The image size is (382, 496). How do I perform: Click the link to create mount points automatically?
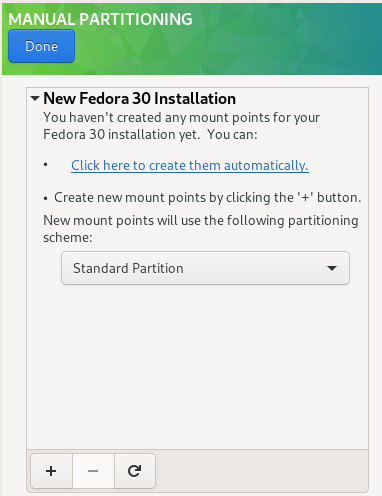(x=190, y=165)
